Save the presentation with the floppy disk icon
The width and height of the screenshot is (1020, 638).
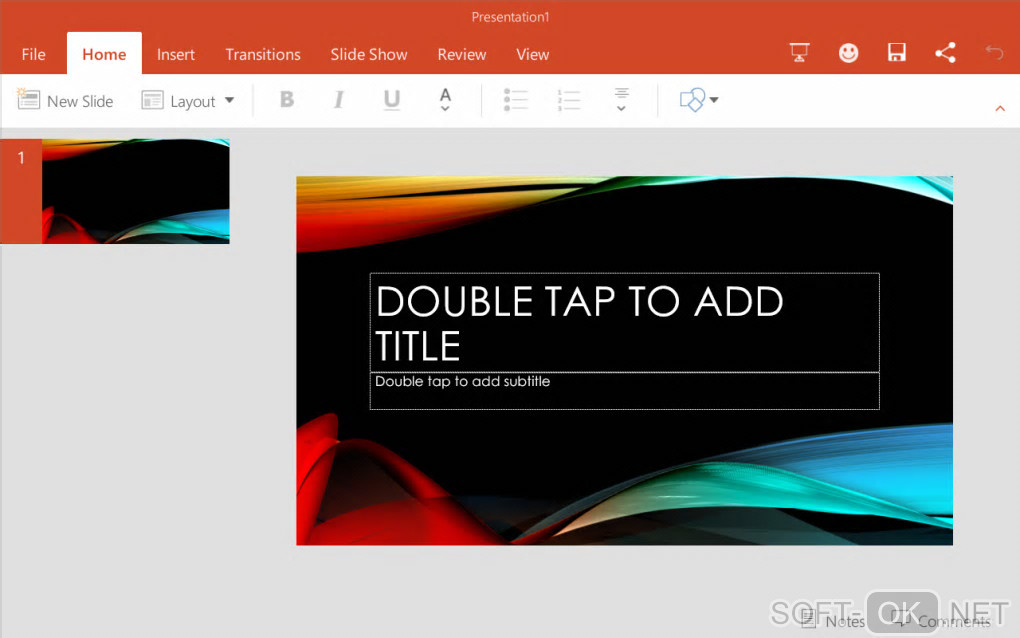(x=897, y=54)
